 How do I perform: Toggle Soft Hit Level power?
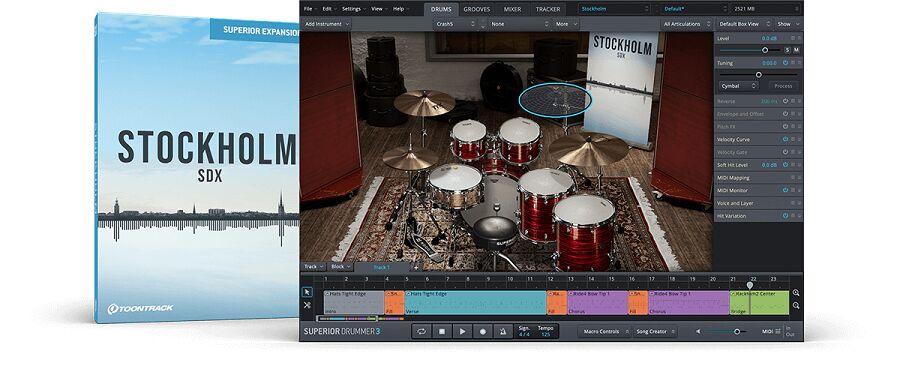tap(785, 165)
